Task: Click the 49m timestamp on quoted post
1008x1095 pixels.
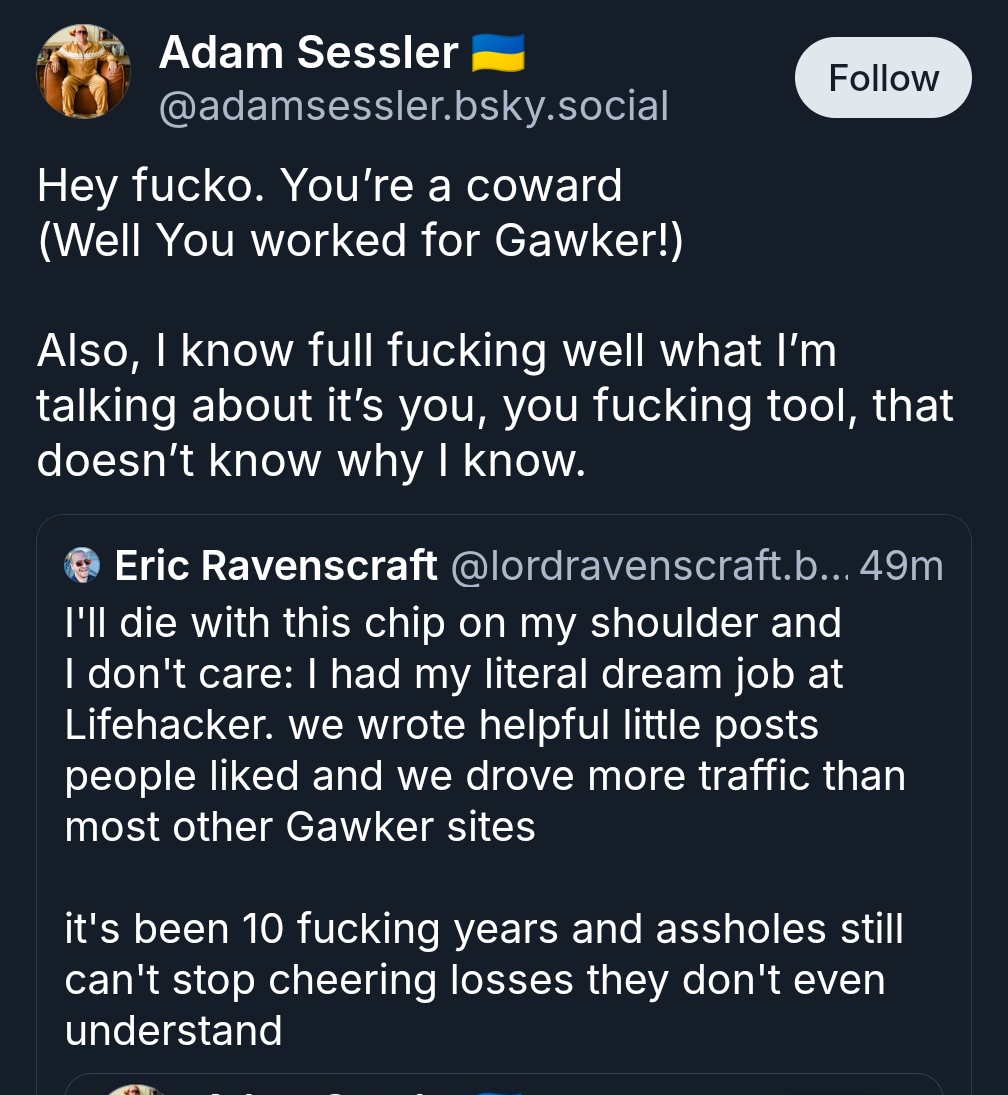Action: click(901, 566)
